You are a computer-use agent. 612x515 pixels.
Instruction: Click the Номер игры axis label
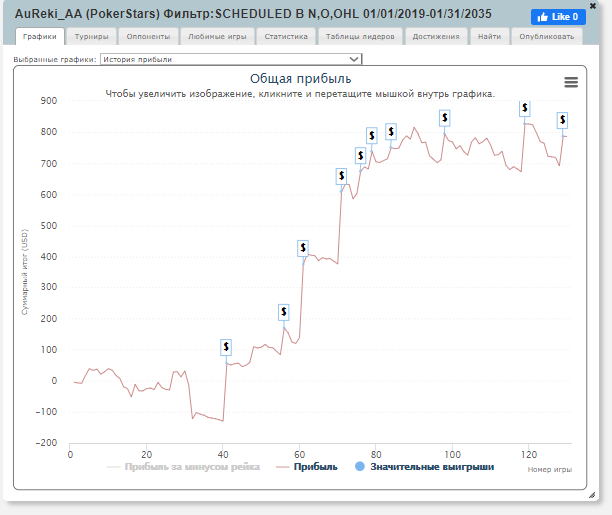pyautogui.click(x=550, y=469)
